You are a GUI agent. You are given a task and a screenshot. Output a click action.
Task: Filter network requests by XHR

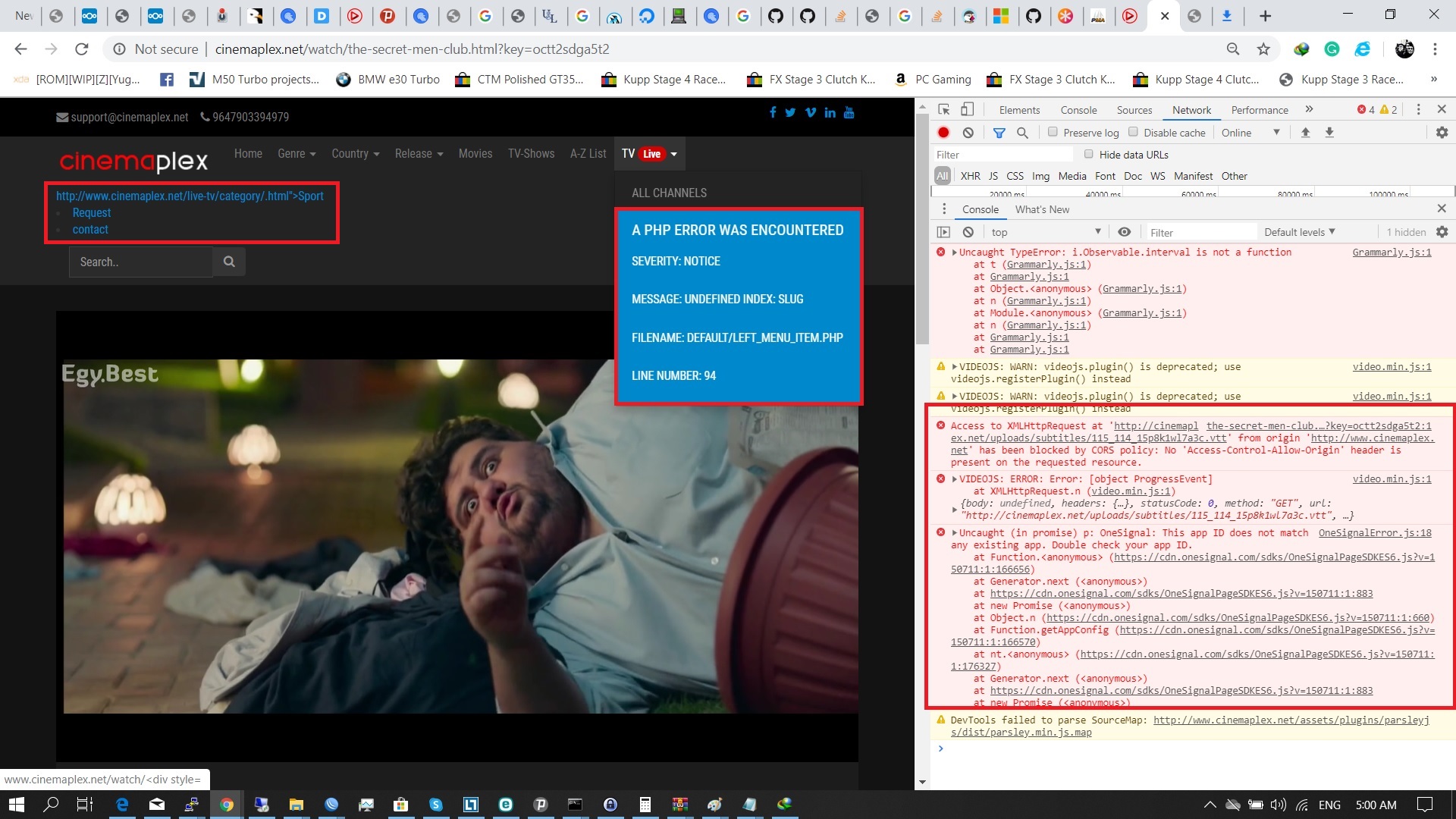click(970, 176)
